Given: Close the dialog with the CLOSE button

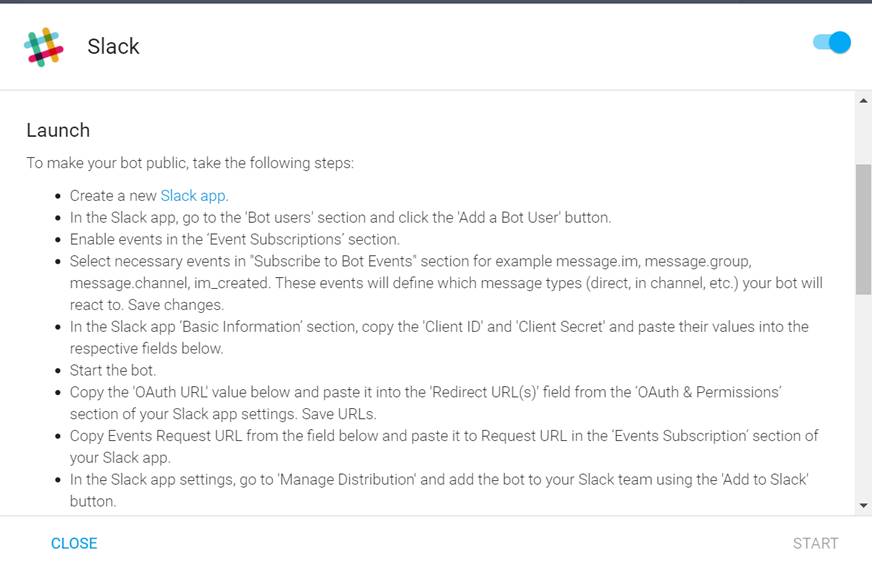Looking at the screenshot, I should 74,543.
